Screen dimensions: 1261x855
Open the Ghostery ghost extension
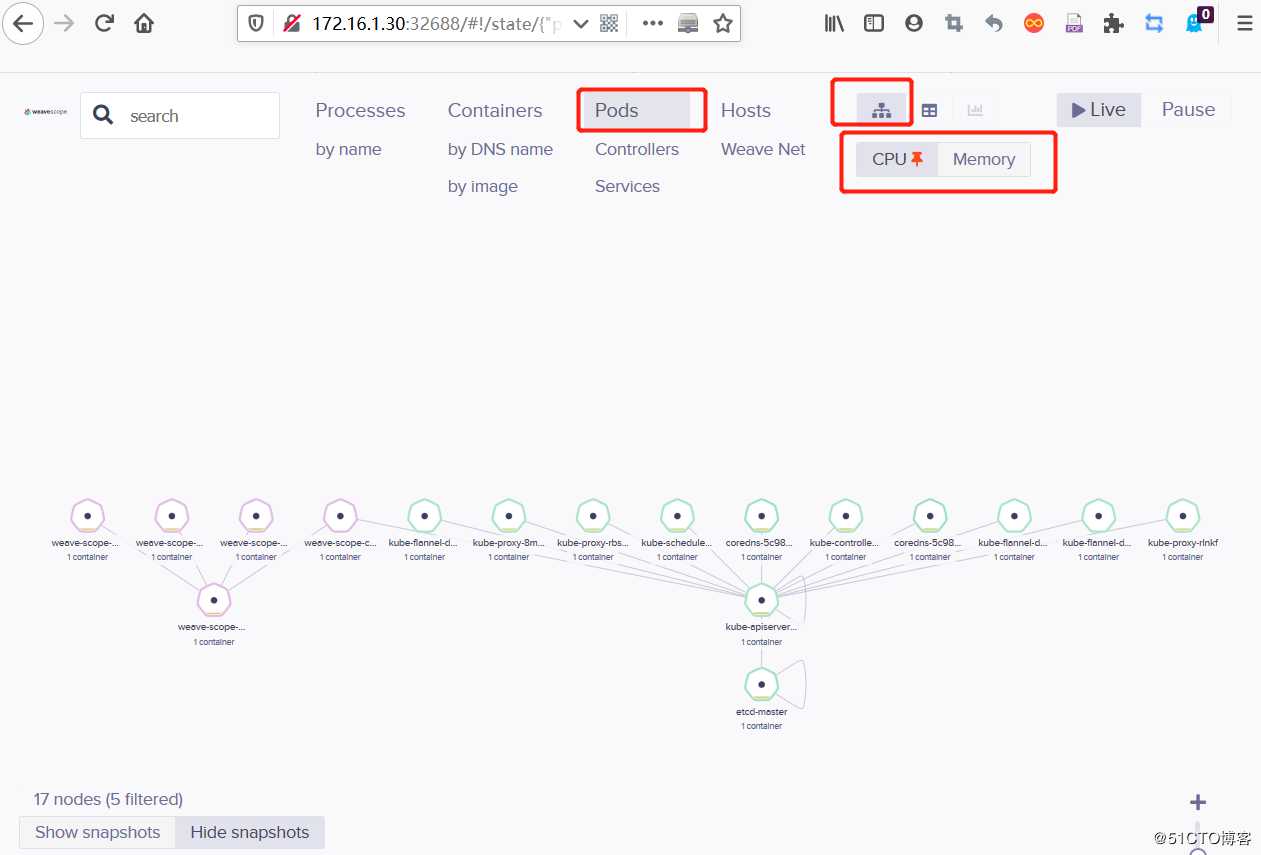tap(1196, 22)
